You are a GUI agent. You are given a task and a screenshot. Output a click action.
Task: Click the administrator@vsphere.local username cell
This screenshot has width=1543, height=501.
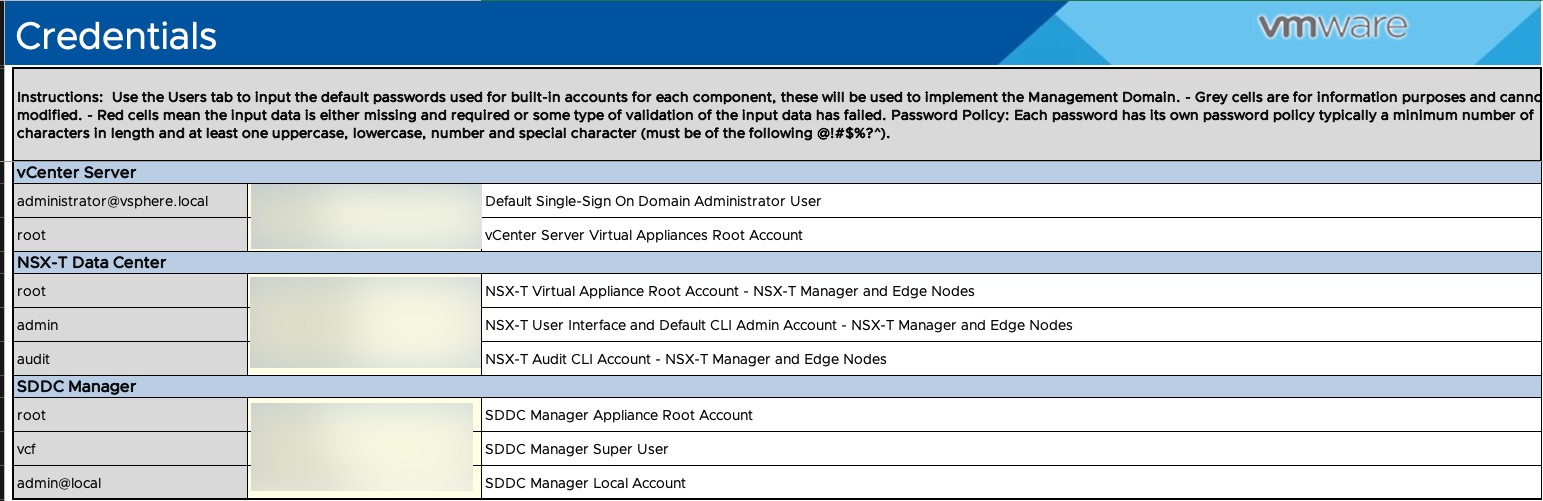click(x=130, y=201)
